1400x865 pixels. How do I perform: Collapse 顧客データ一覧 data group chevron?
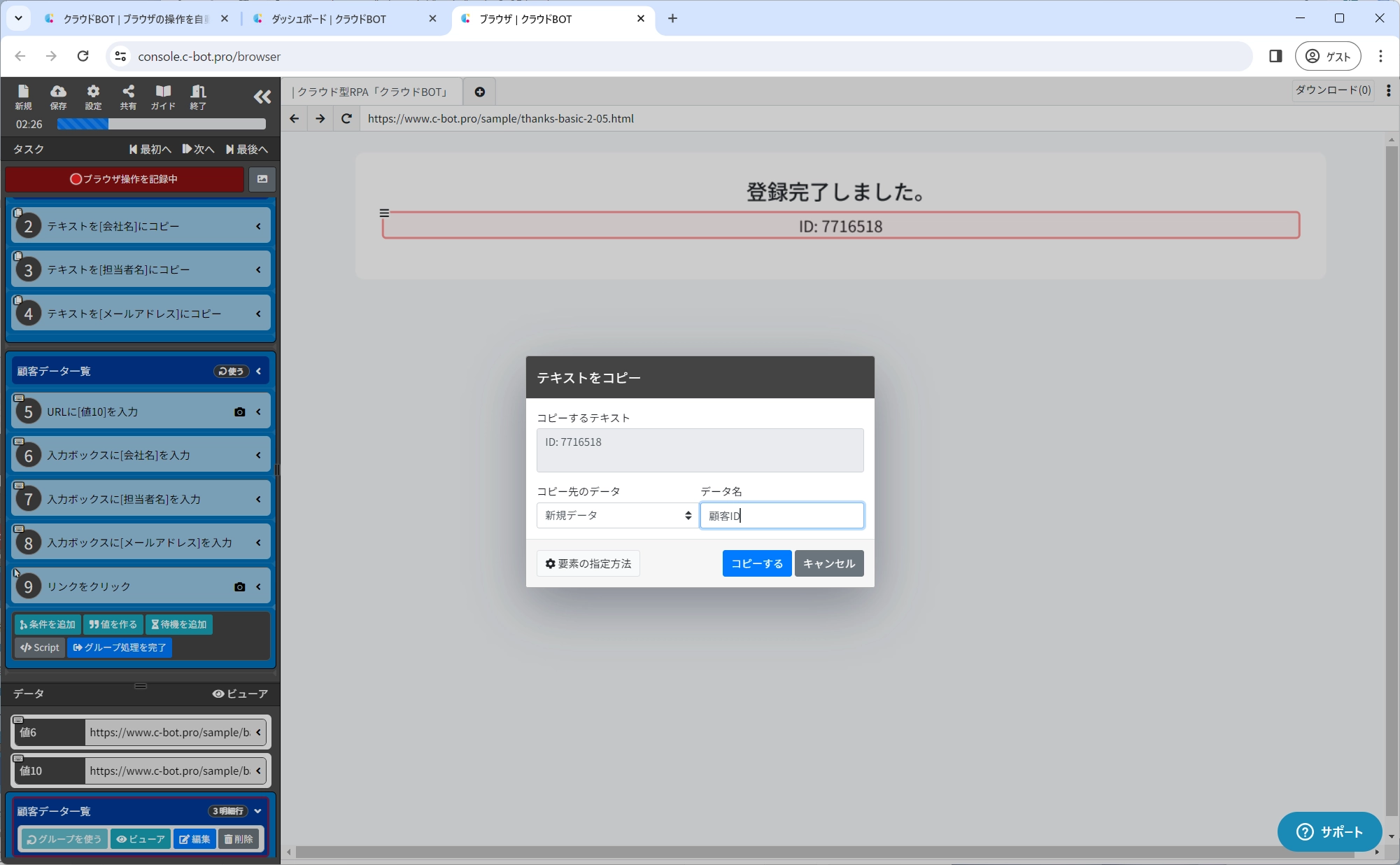258,811
